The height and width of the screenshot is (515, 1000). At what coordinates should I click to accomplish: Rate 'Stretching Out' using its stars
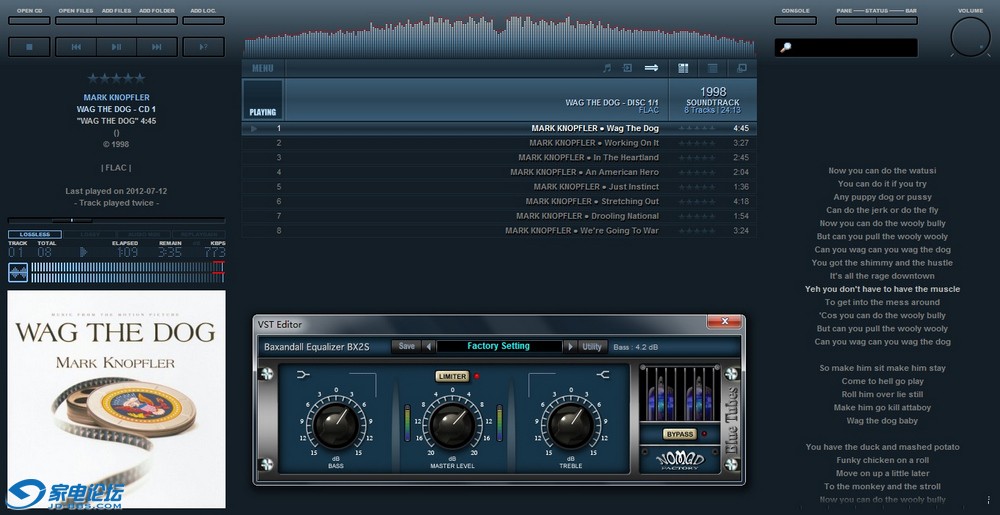pos(697,202)
